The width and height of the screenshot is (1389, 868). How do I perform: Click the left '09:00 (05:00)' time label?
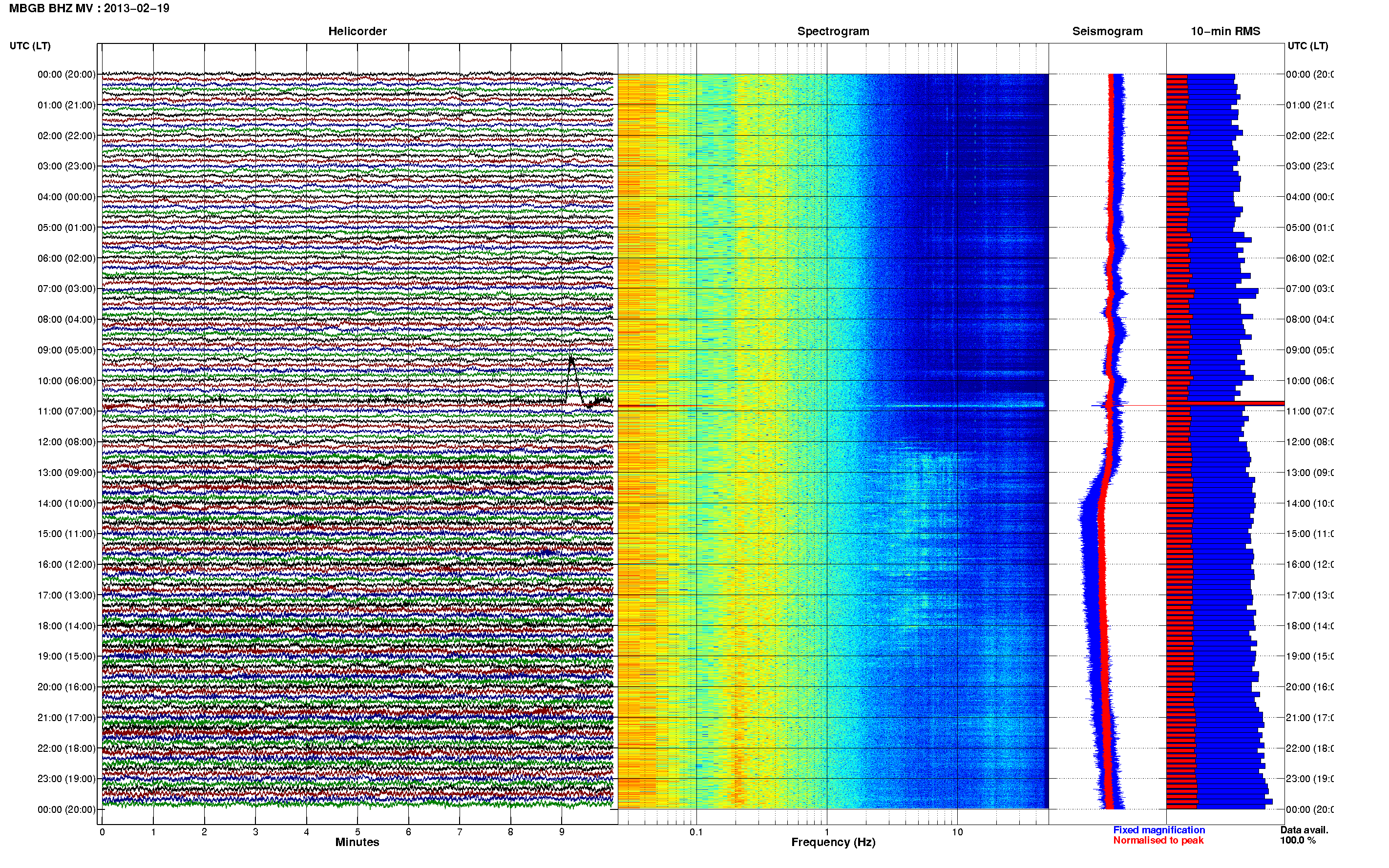pos(66,350)
